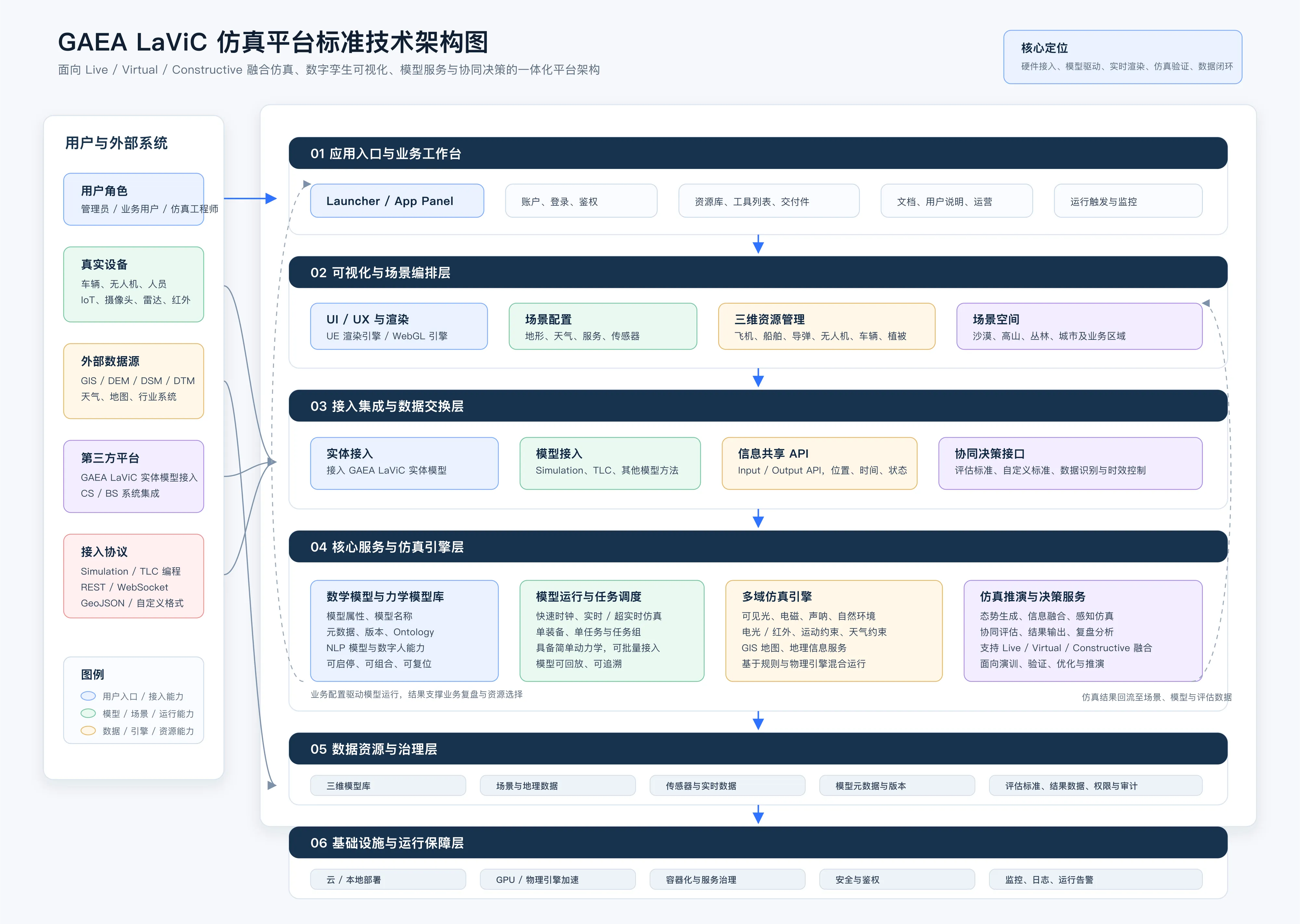Click the 模型接入 card
The image size is (1300, 924).
click(610, 463)
